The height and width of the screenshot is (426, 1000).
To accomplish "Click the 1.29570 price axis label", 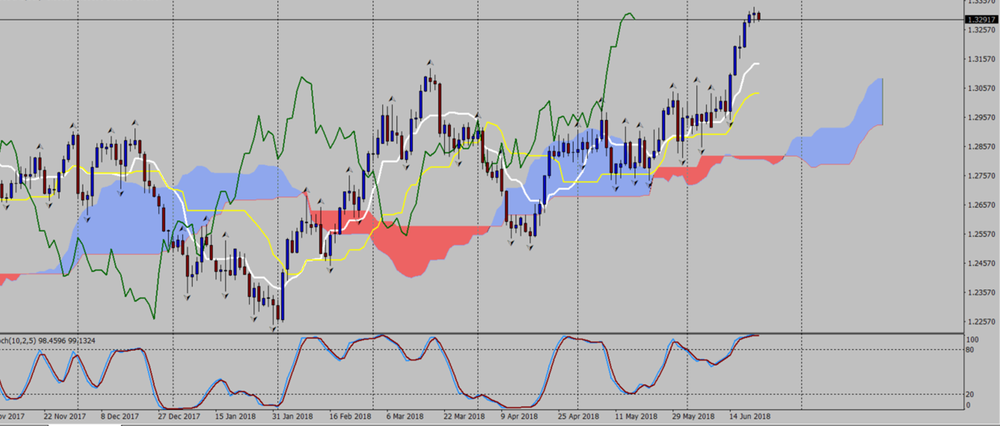I will click(x=983, y=117).
